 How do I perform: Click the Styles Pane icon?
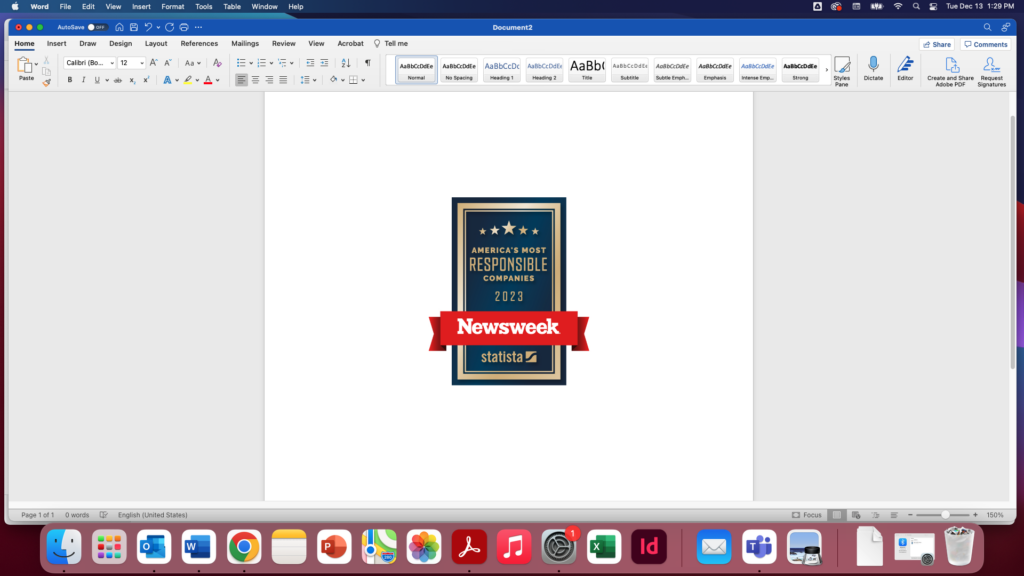pos(842,69)
